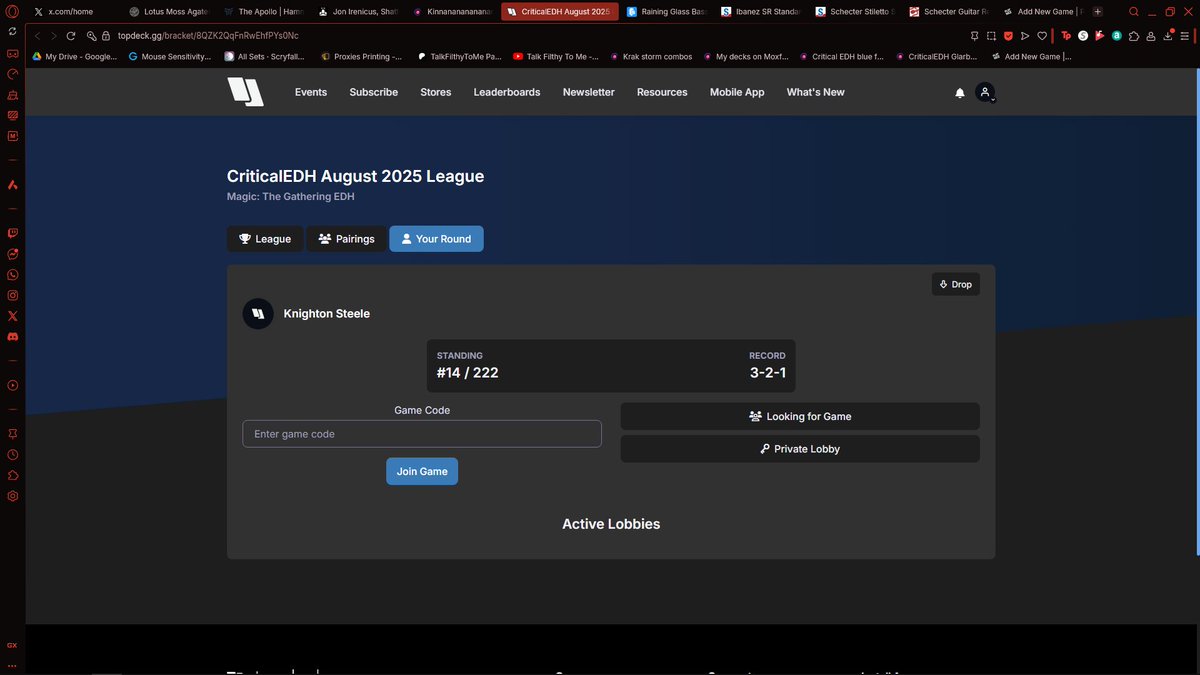Open sidebar settings gear icon

(12, 496)
